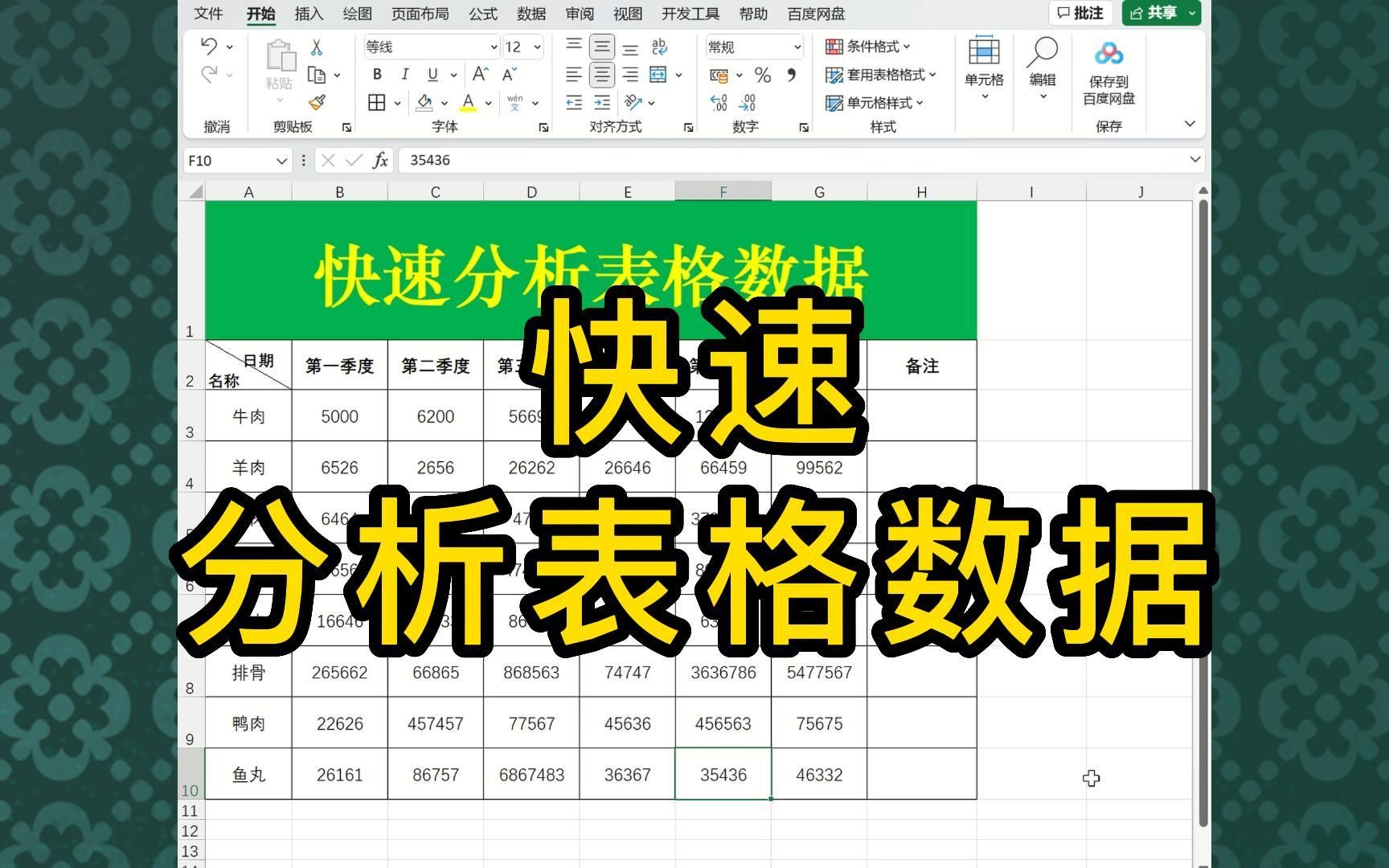Switch to the 公式 ribbon tab
Viewport: 1389px width, 868px height.
point(482,14)
